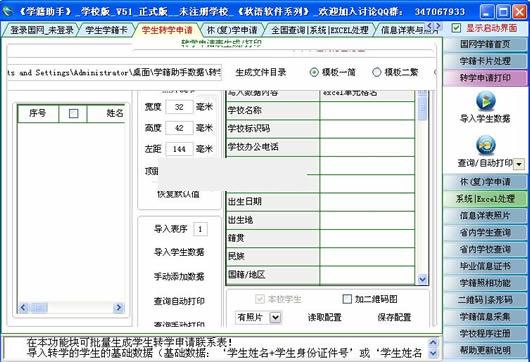
Task: Open 信息详表照片 in the sidebar
Action: pyautogui.click(x=485, y=216)
